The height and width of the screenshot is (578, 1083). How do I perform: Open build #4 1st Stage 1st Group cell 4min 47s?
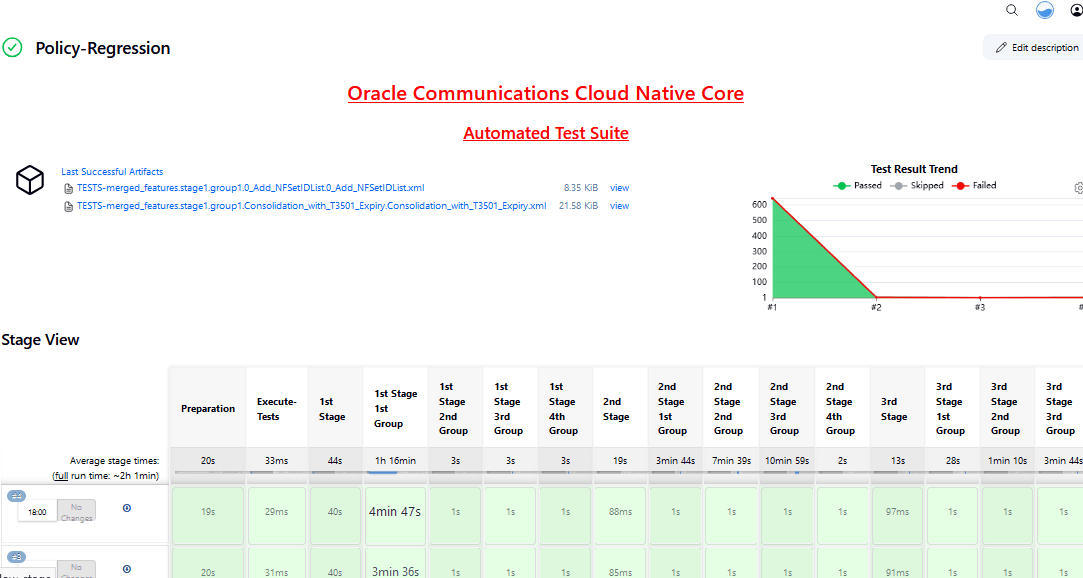pyautogui.click(x=395, y=515)
